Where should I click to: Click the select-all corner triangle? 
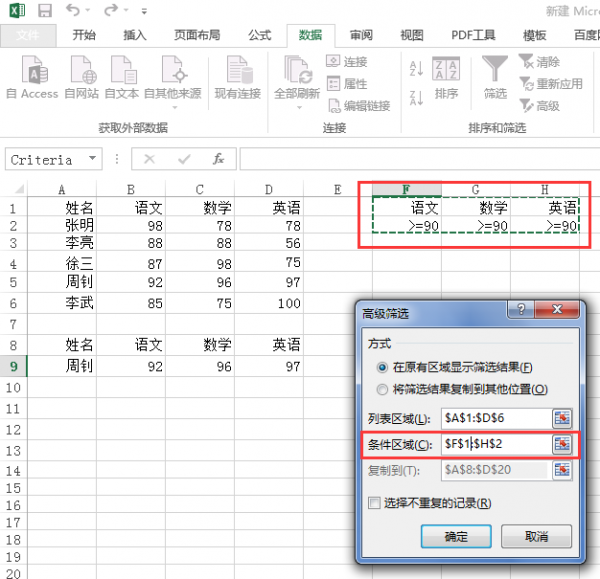(x=19, y=189)
